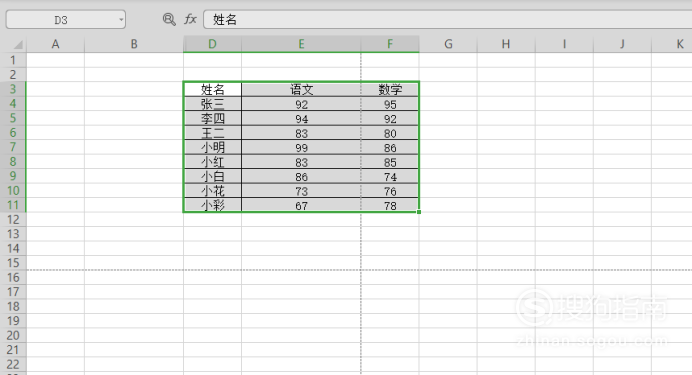Screen dimensions: 692x375
Task: Click the select-all corner triangle
Action: coord(18,44)
